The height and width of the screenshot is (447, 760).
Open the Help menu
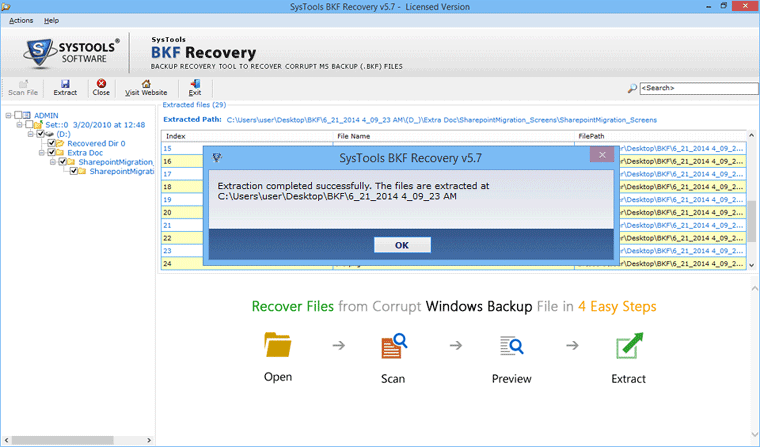51,20
